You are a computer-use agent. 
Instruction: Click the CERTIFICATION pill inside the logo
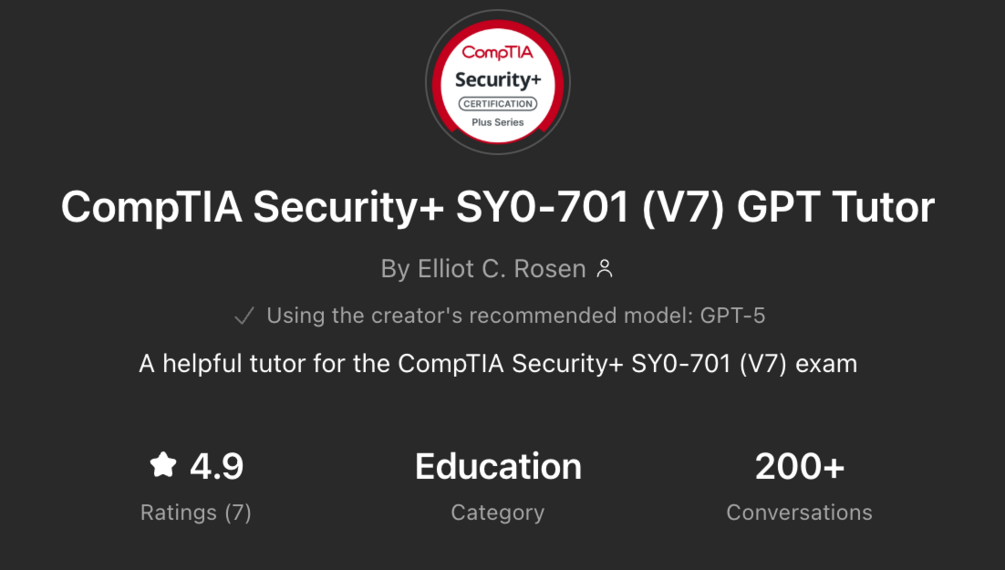(497, 104)
